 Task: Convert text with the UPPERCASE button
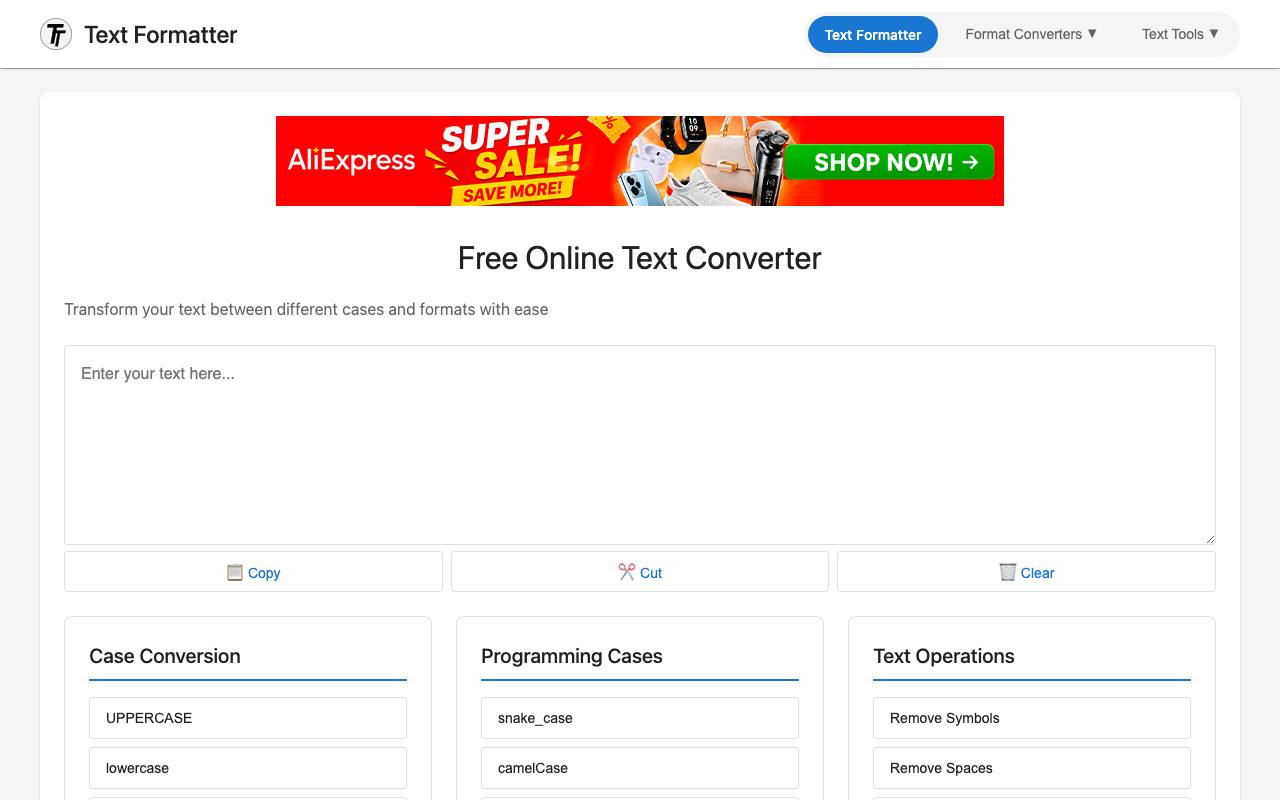click(x=248, y=718)
